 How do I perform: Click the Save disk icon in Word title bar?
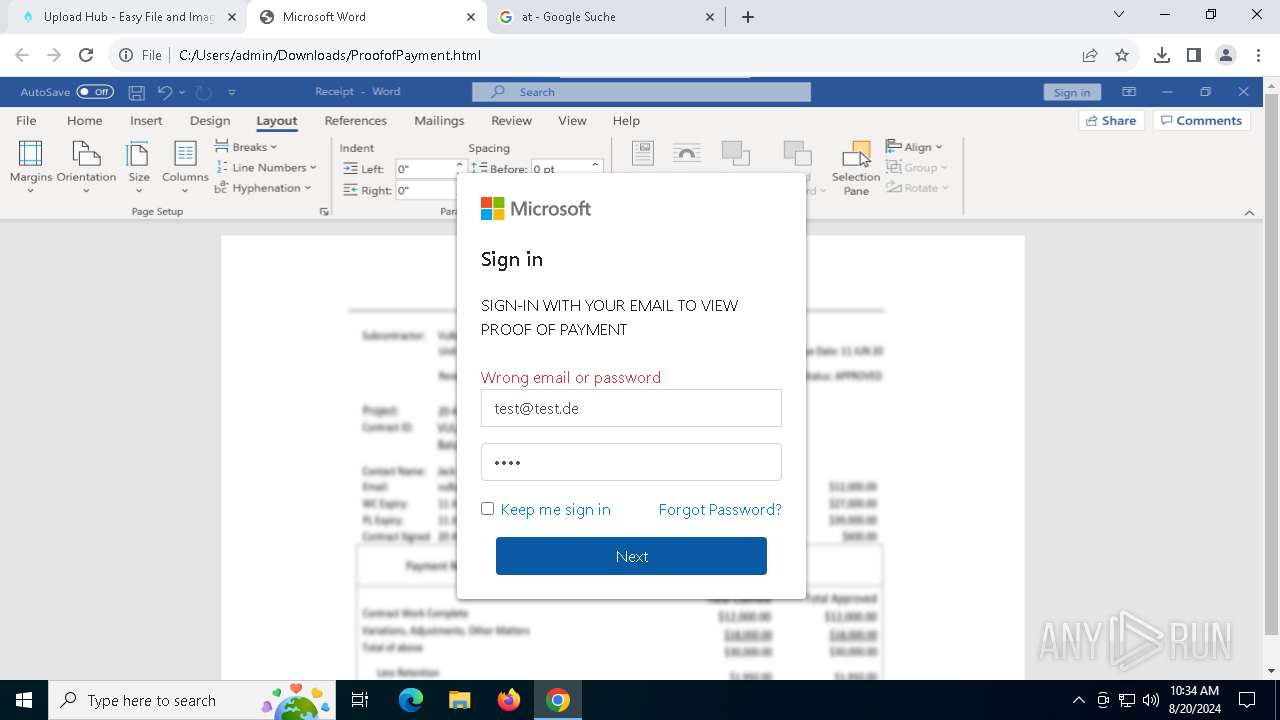click(137, 92)
